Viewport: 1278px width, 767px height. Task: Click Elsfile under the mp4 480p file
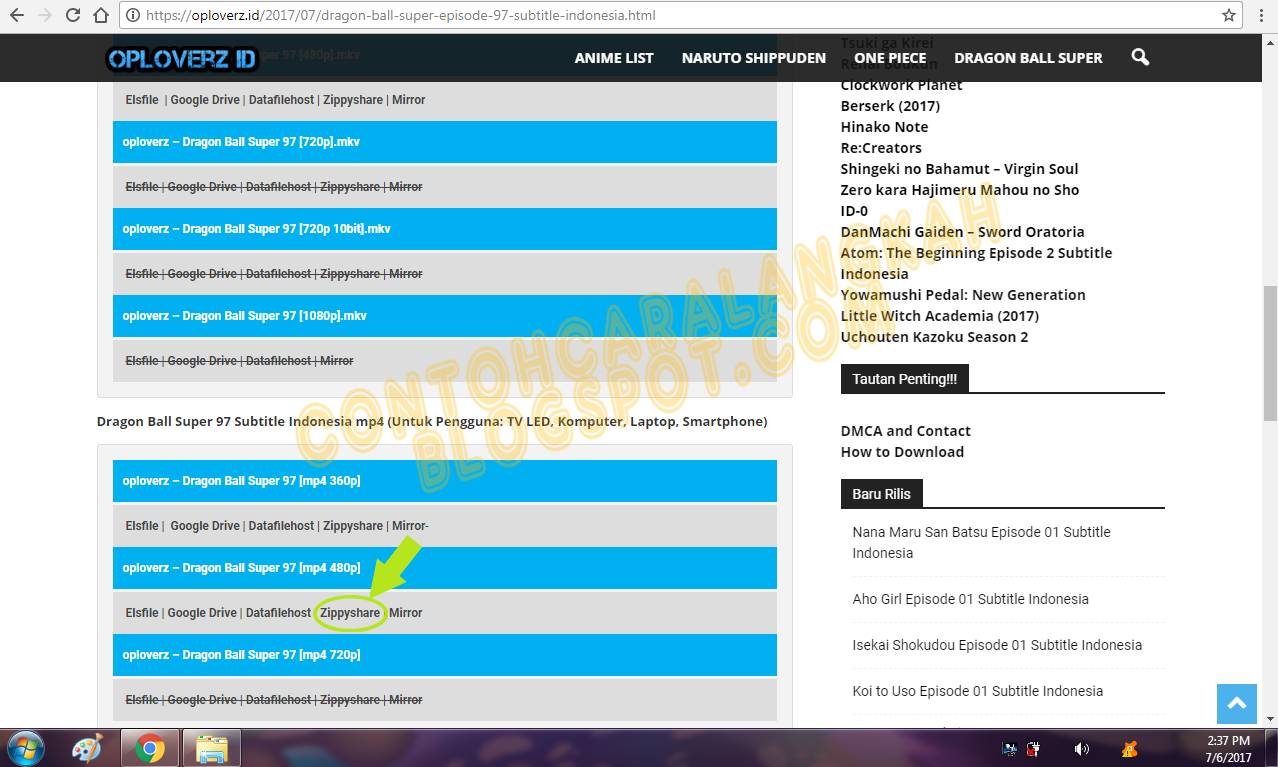pyautogui.click(x=142, y=613)
